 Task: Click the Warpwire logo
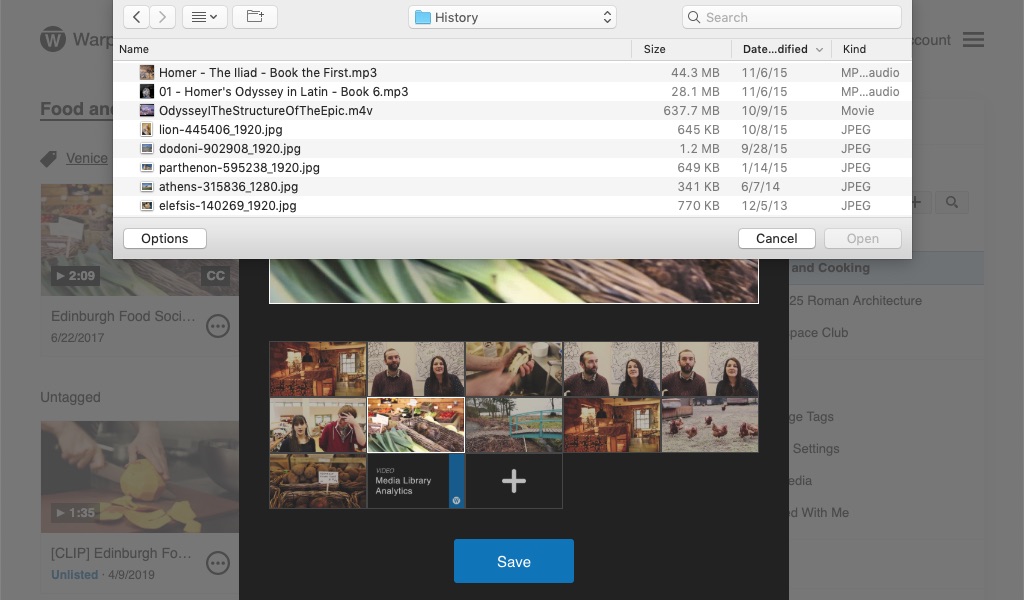coord(53,40)
